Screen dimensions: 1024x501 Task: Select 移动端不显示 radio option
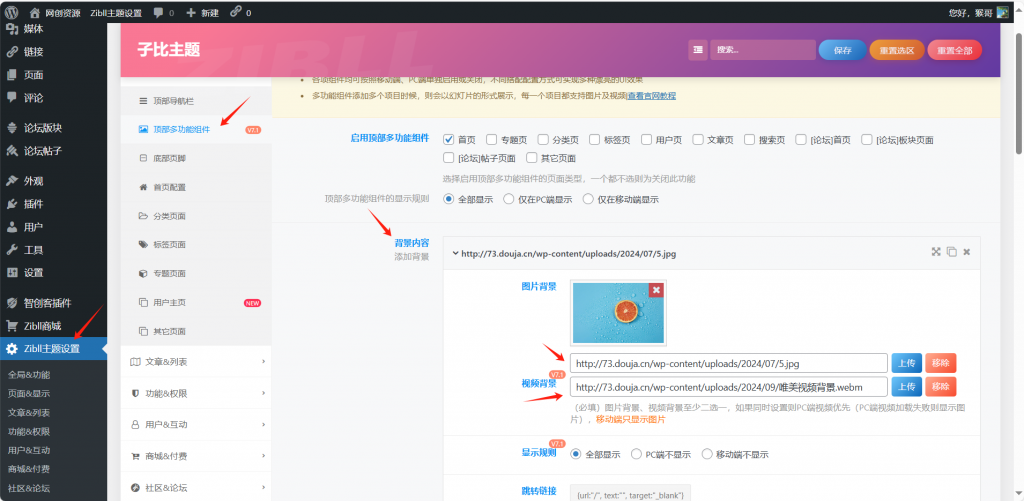coord(707,454)
